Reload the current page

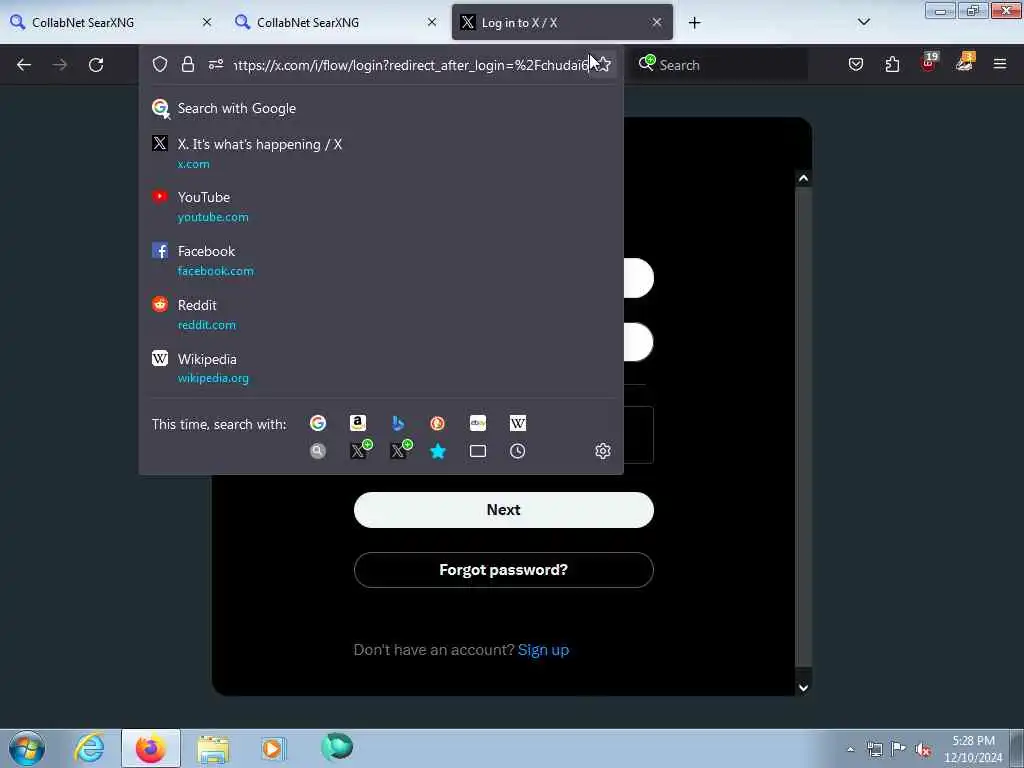click(96, 65)
